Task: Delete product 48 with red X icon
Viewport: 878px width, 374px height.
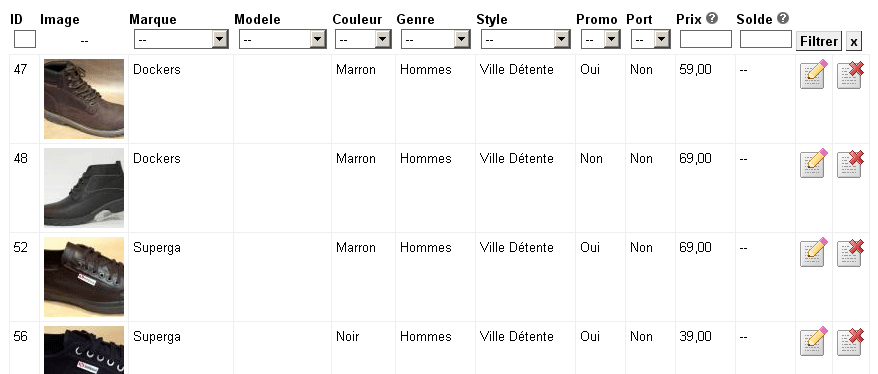Action: click(850, 164)
